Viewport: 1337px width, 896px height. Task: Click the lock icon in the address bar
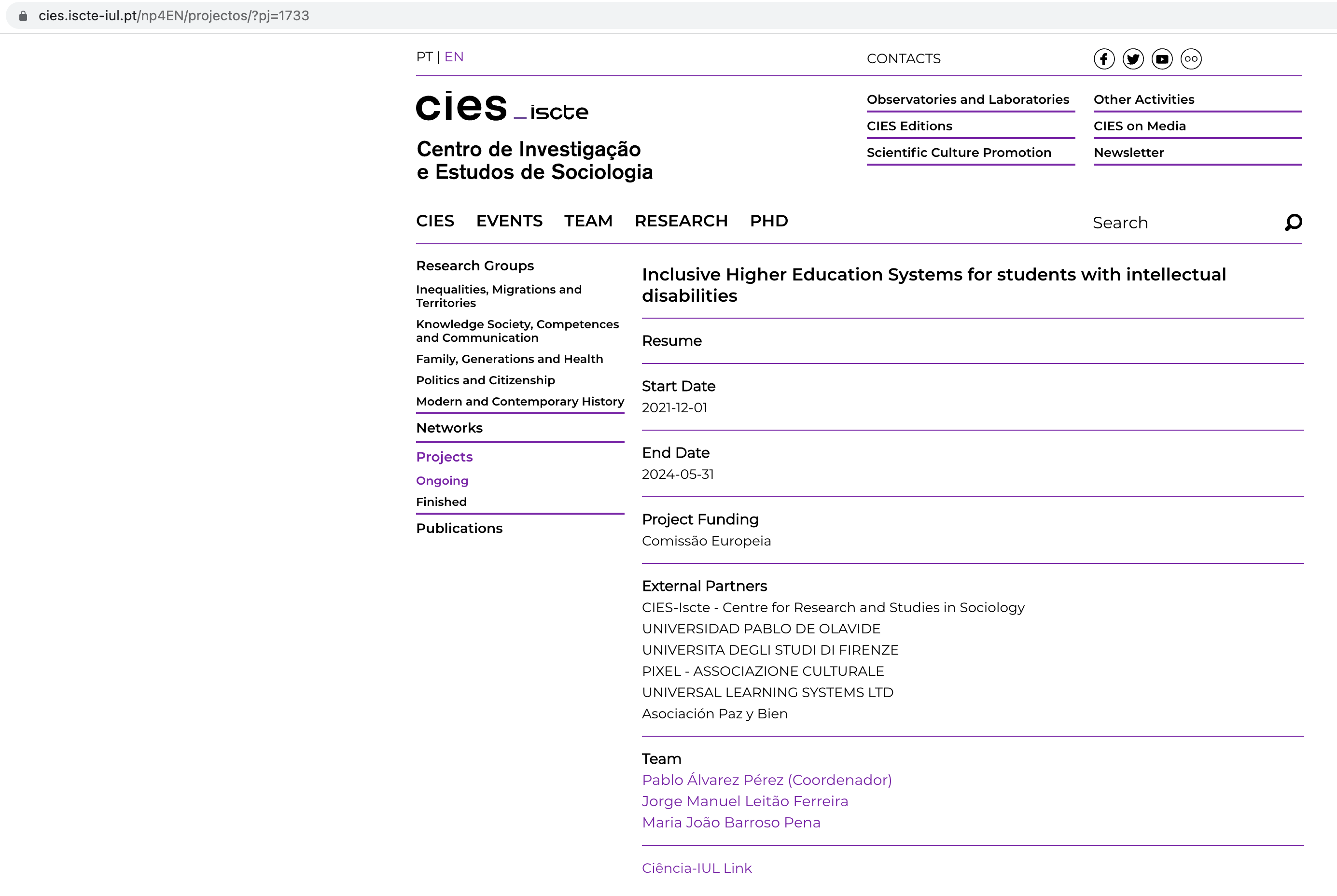[x=23, y=15]
